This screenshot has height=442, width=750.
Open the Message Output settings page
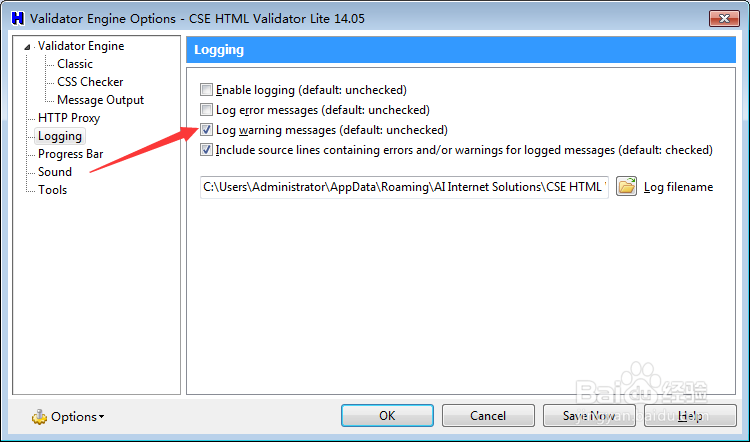click(100, 100)
